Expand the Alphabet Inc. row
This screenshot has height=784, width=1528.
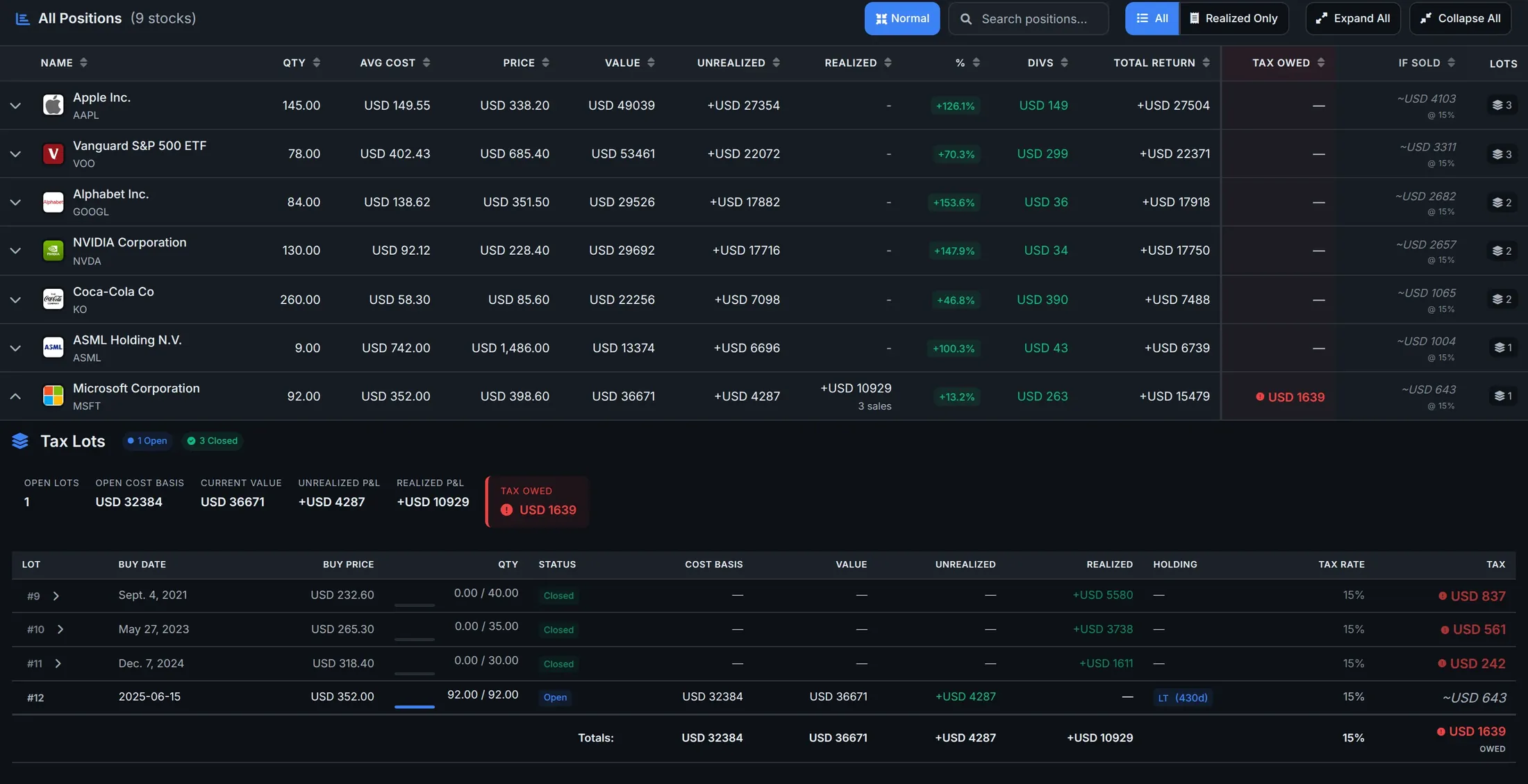(15, 203)
